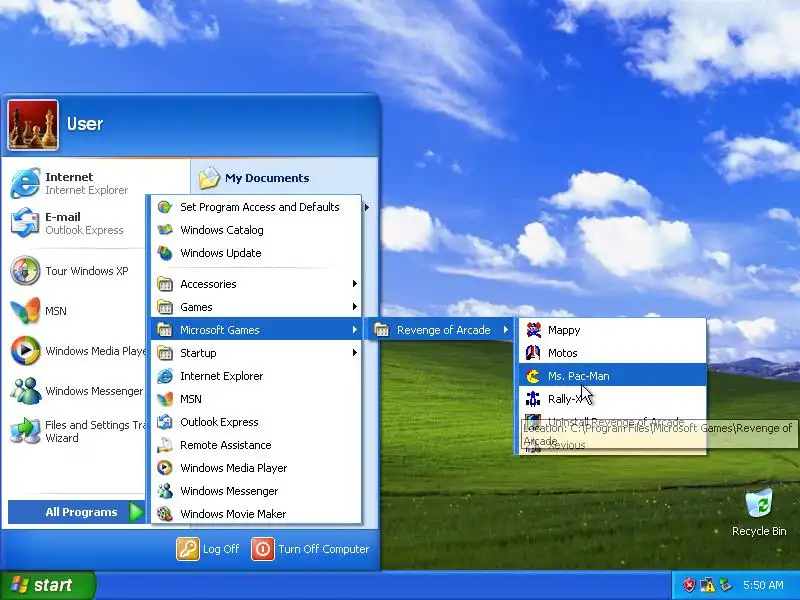Launch Windows Movie Maker
800x600 pixels.
click(256, 514)
